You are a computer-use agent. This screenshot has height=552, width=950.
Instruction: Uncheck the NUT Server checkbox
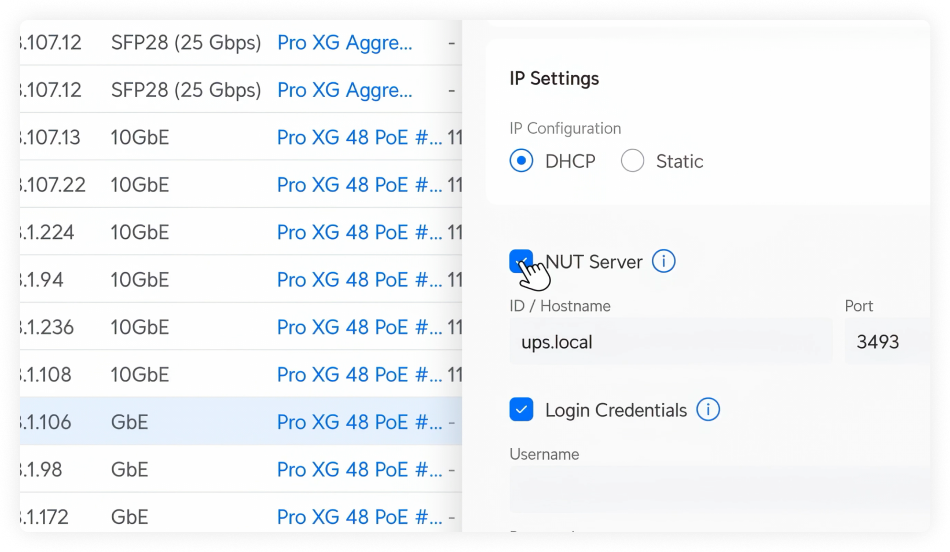[x=520, y=262]
